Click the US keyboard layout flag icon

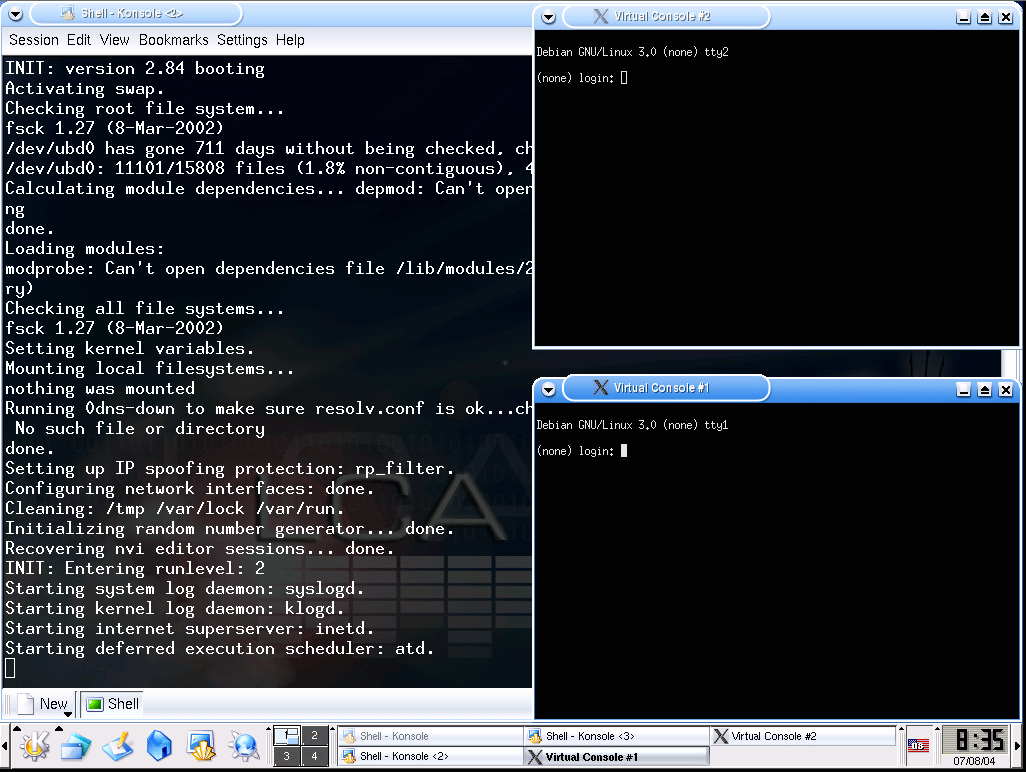(x=918, y=745)
